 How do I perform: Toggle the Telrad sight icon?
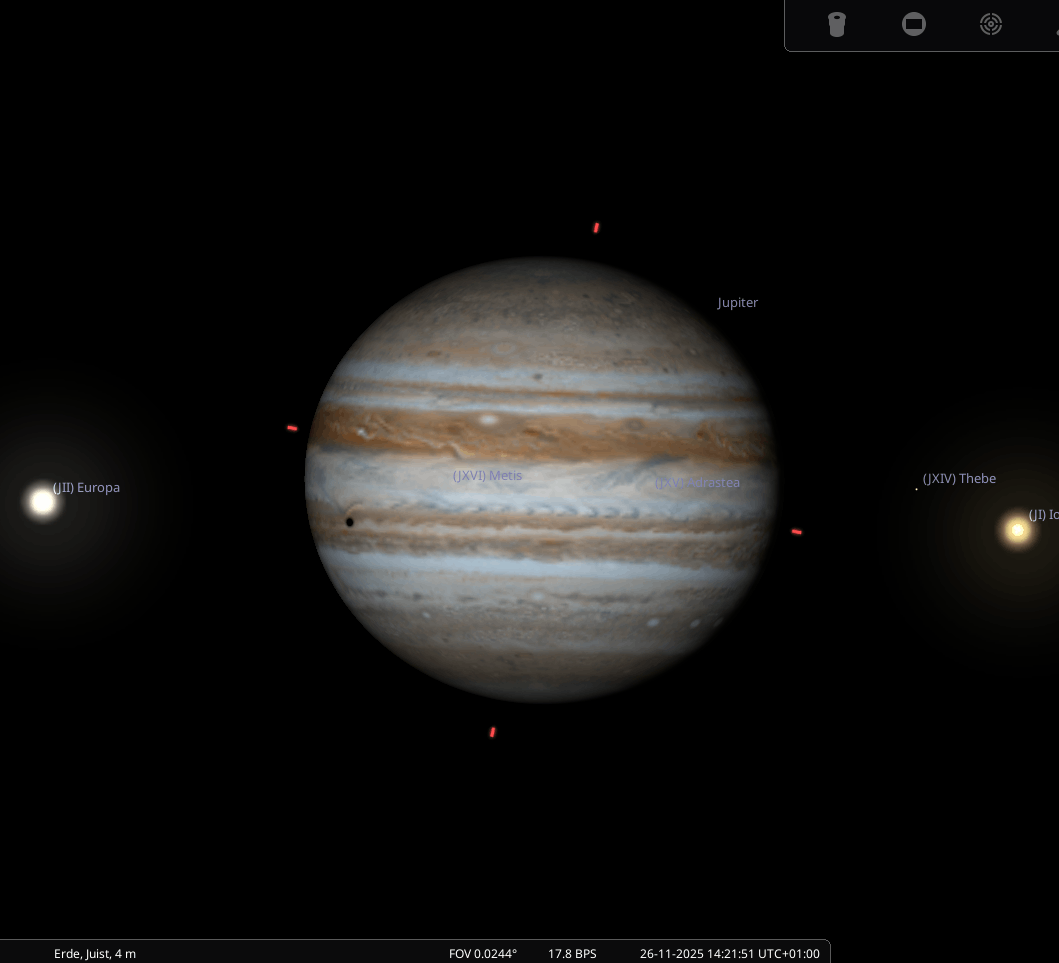(991, 24)
